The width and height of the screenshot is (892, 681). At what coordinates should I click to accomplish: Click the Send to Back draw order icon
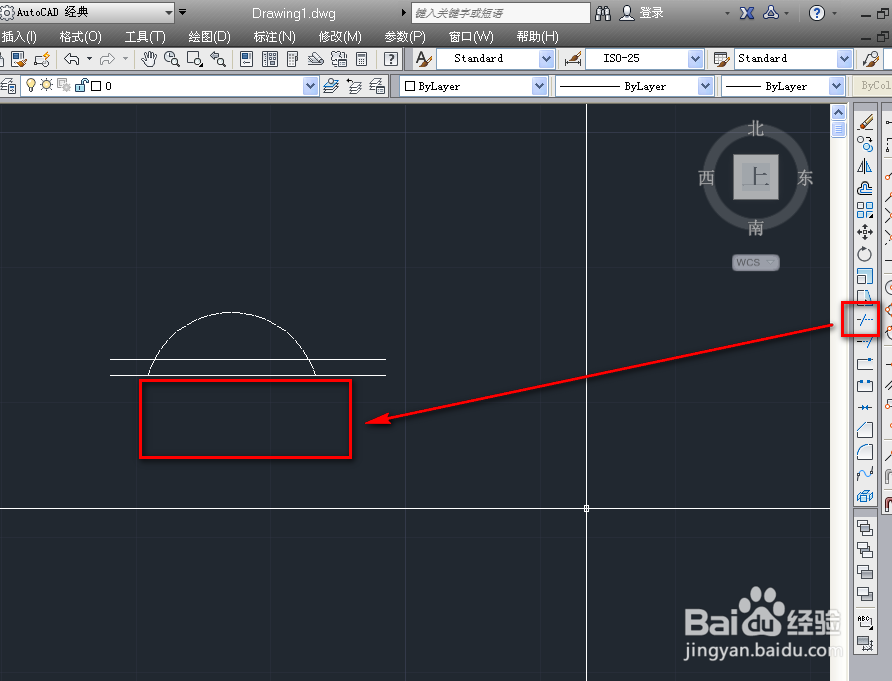tap(865, 550)
